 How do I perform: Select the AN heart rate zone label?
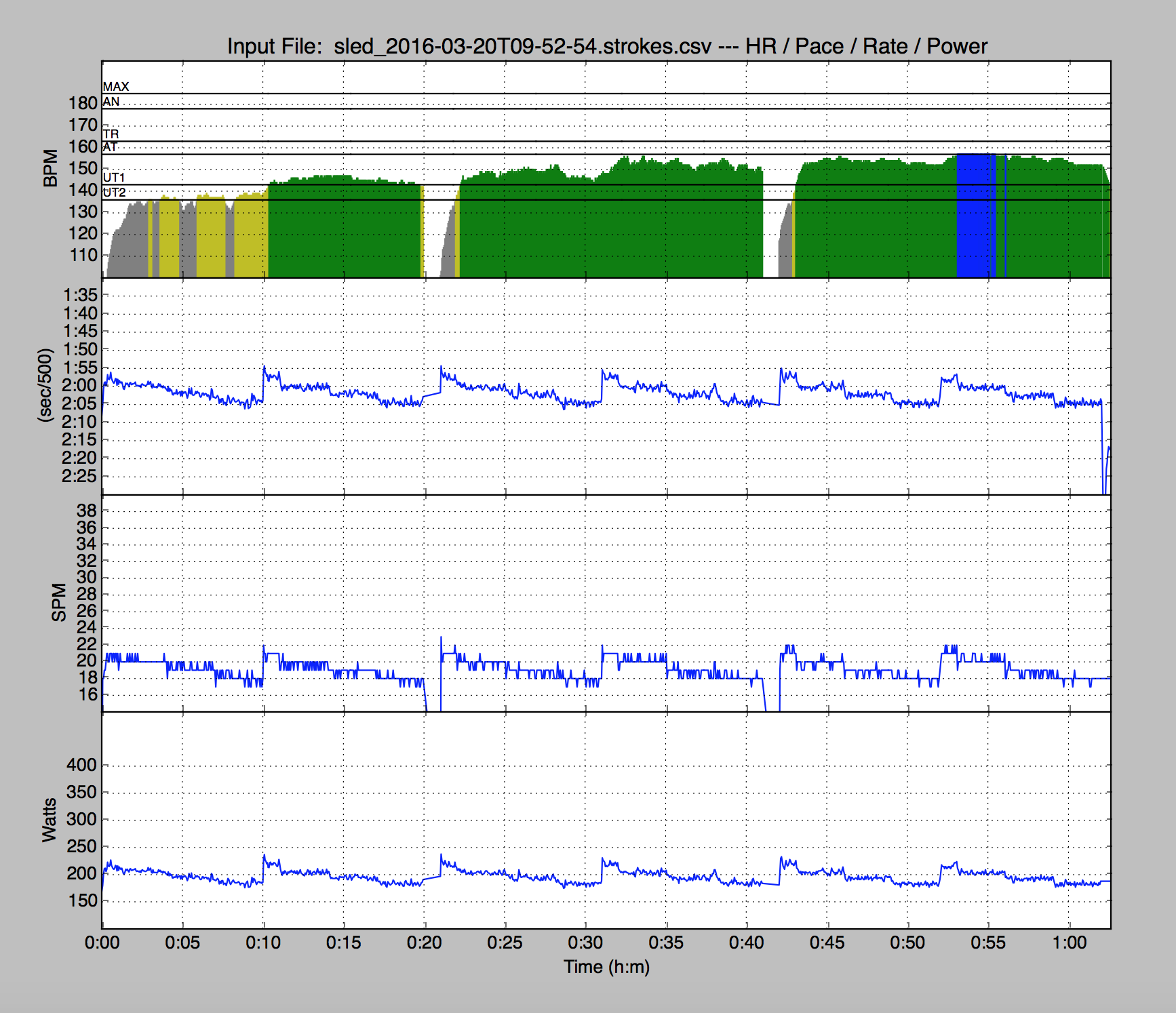pyautogui.click(x=111, y=102)
